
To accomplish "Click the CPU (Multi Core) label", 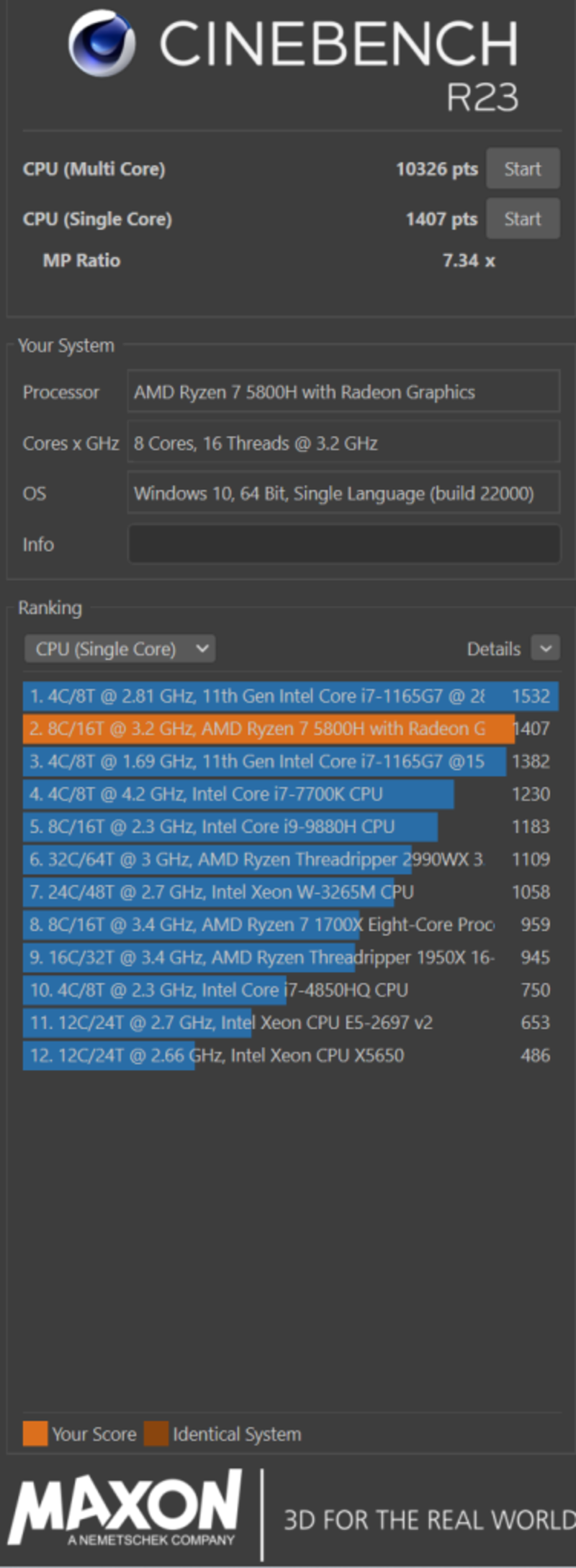I will (x=94, y=169).
